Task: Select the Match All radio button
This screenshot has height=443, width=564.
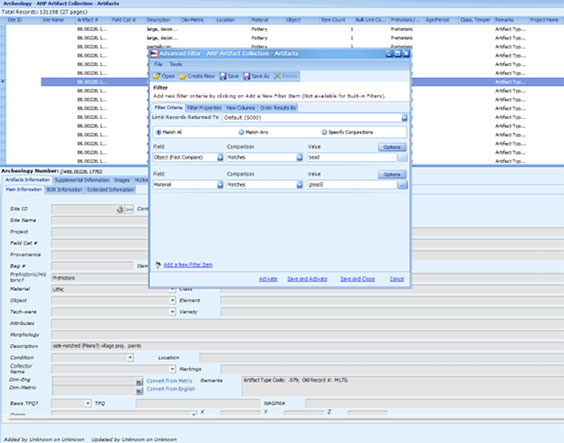Action: pos(158,132)
